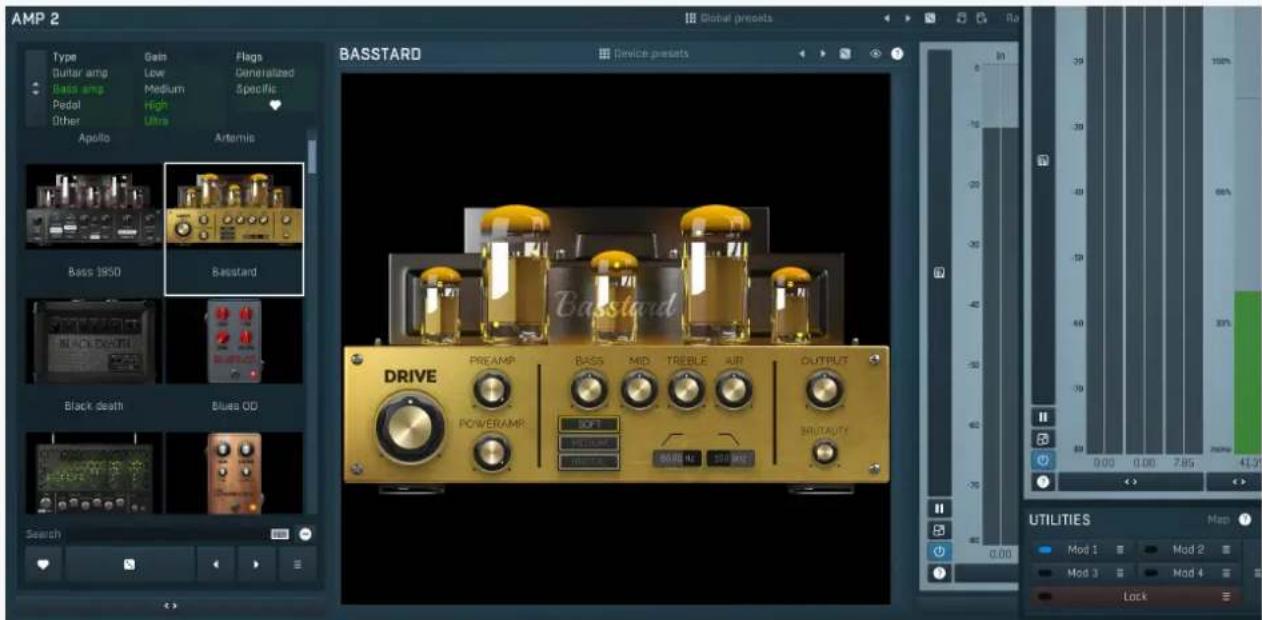Go to next global preset arrow
Image resolution: width=1262 pixels, height=620 pixels.
[908, 18]
